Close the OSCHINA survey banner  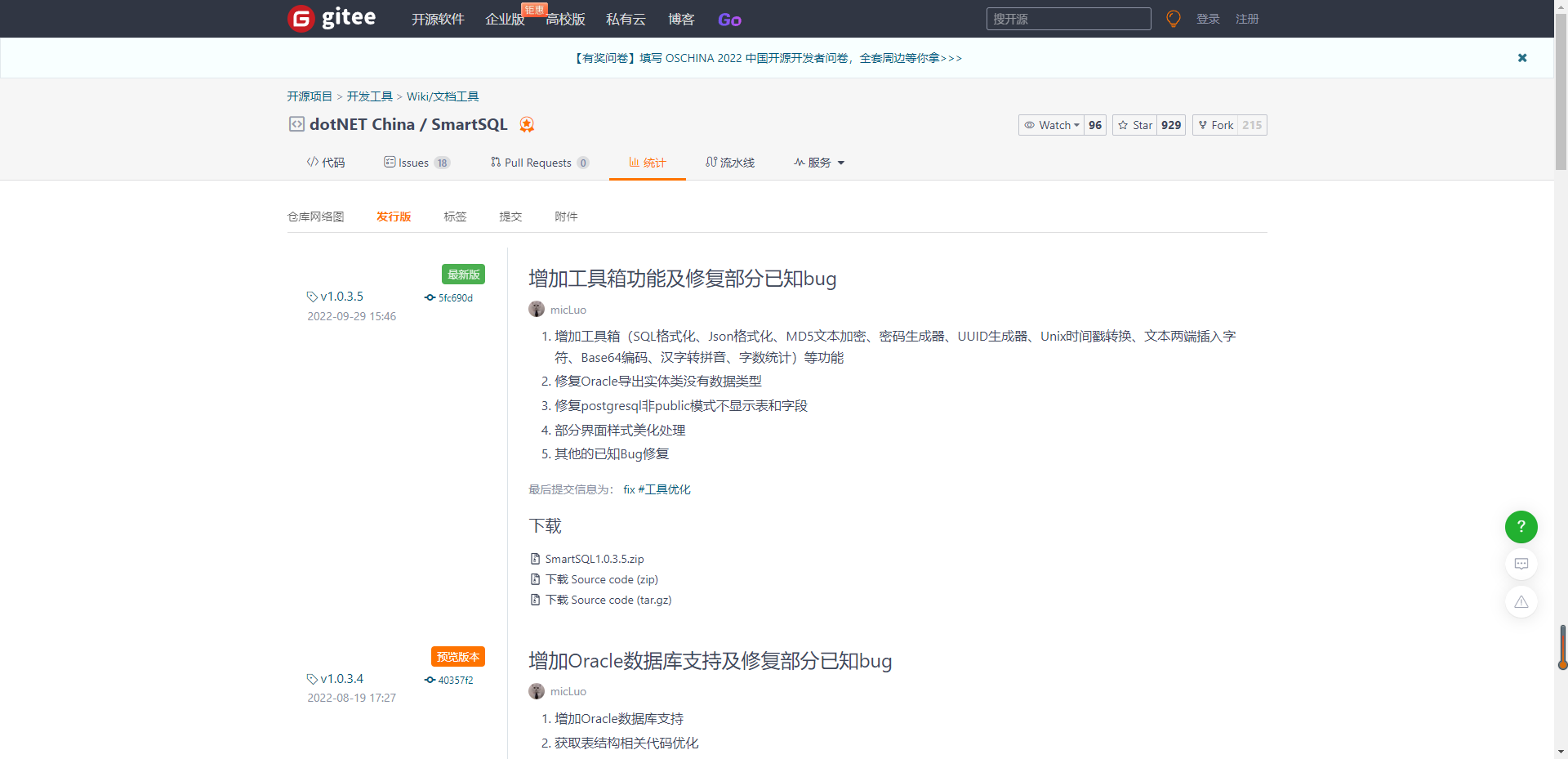point(1522,58)
